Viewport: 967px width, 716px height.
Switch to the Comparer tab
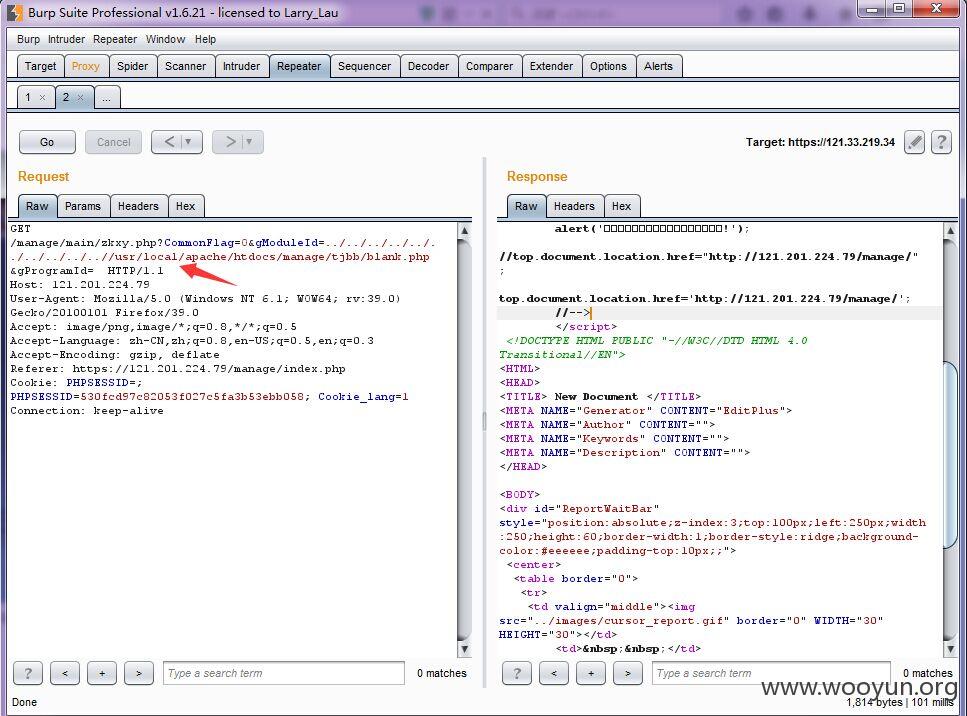pos(490,66)
